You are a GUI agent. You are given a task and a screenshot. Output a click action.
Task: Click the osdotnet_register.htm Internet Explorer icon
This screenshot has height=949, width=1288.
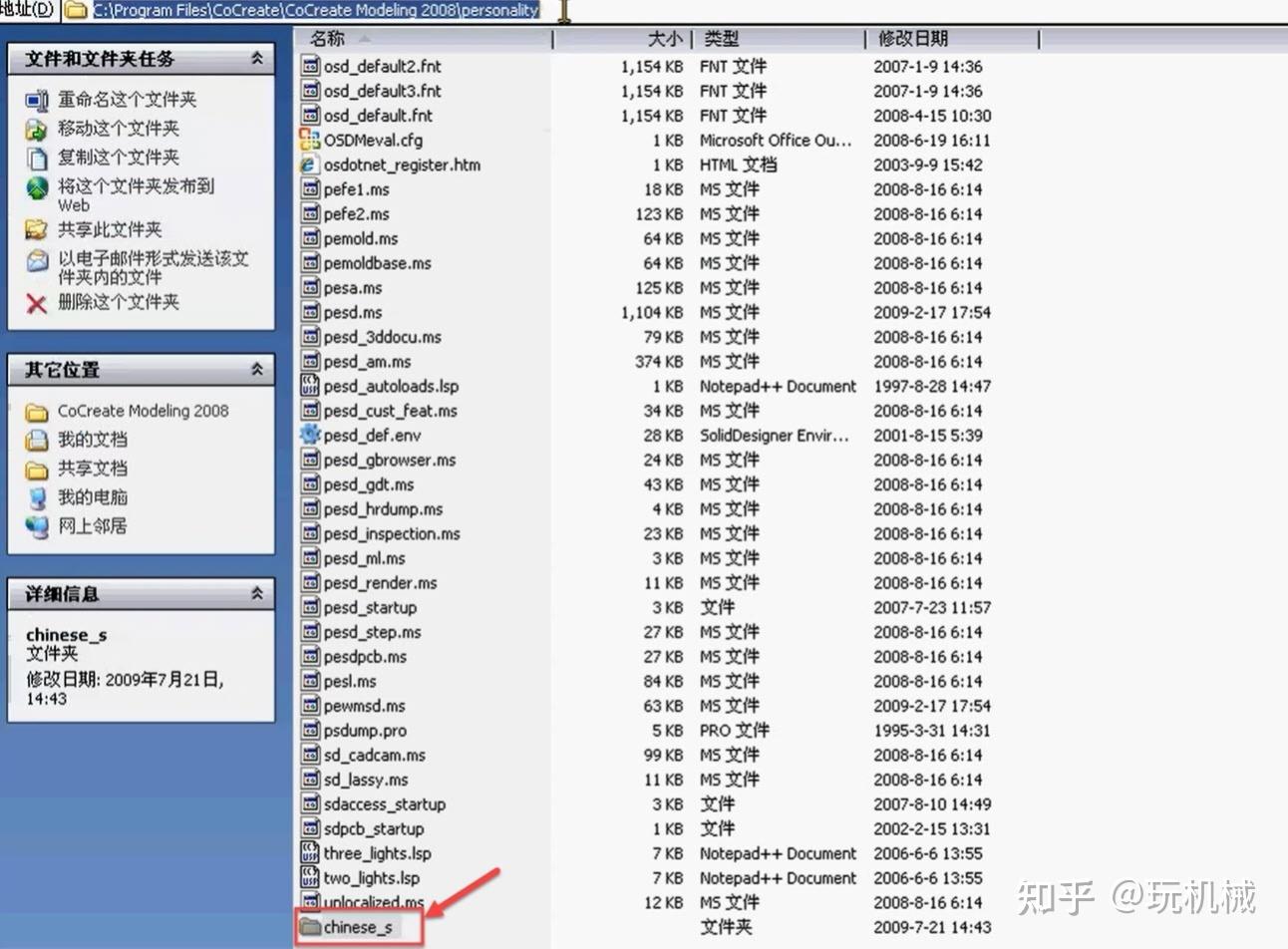click(x=310, y=164)
